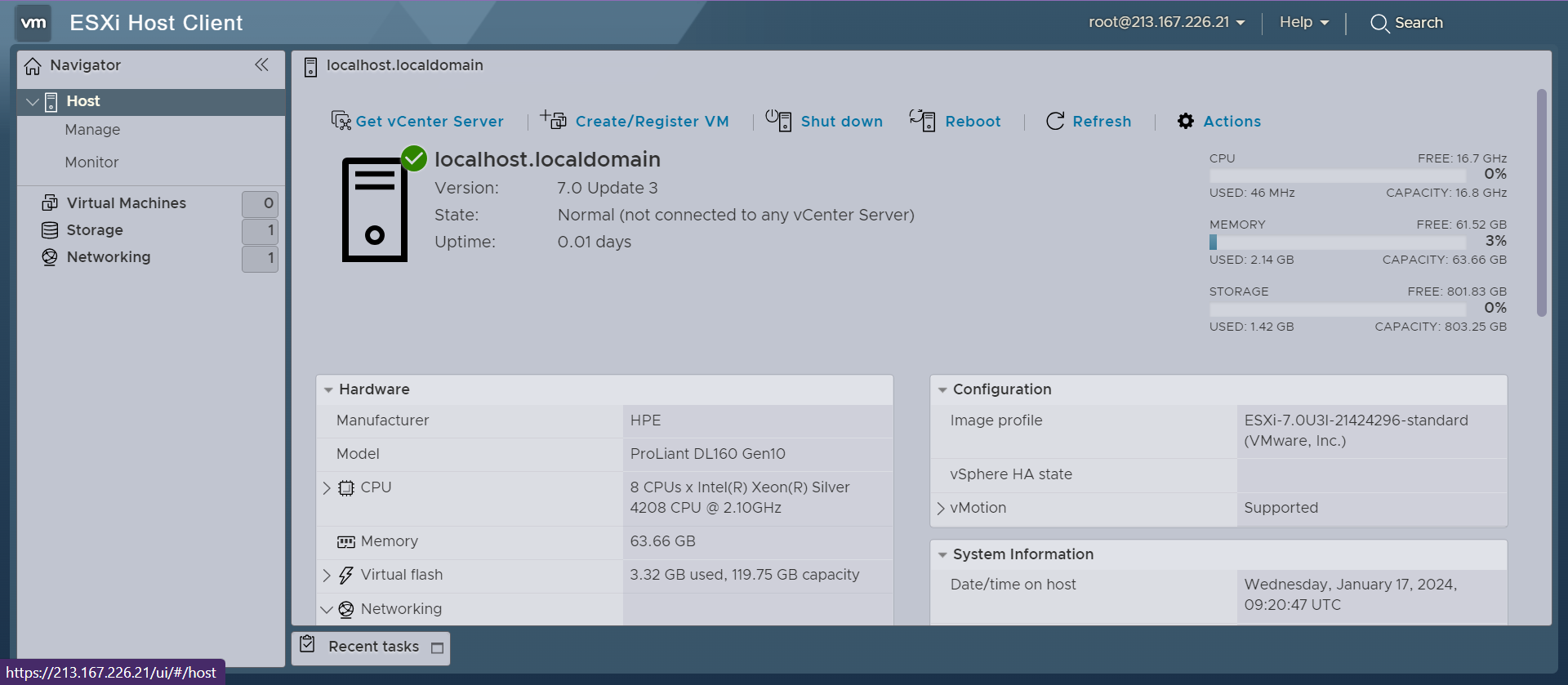Click the Memory usage bar
Viewport: 1568px width, 685px height.
(1338, 242)
